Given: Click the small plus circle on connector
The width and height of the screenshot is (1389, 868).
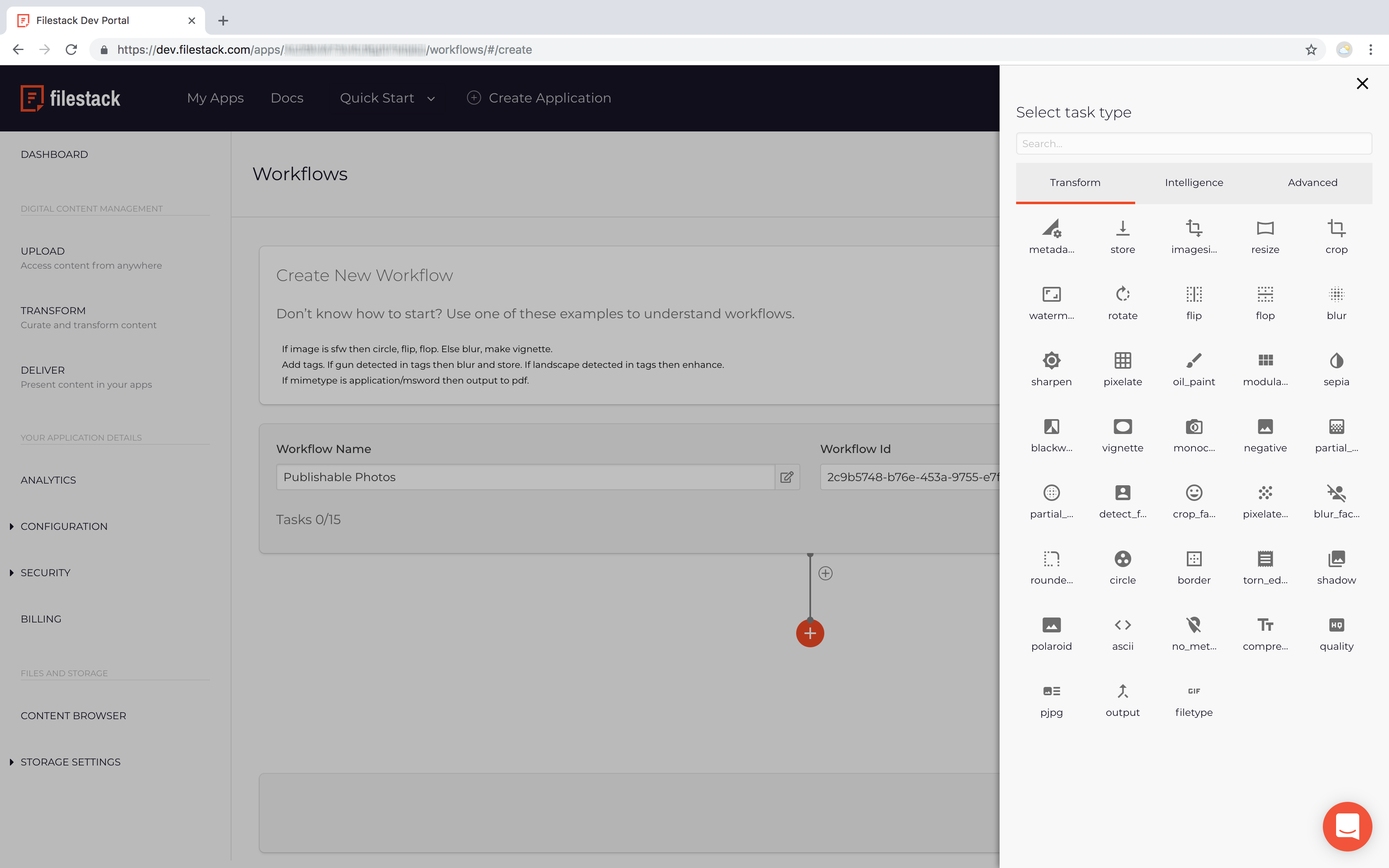Looking at the screenshot, I should [826, 574].
